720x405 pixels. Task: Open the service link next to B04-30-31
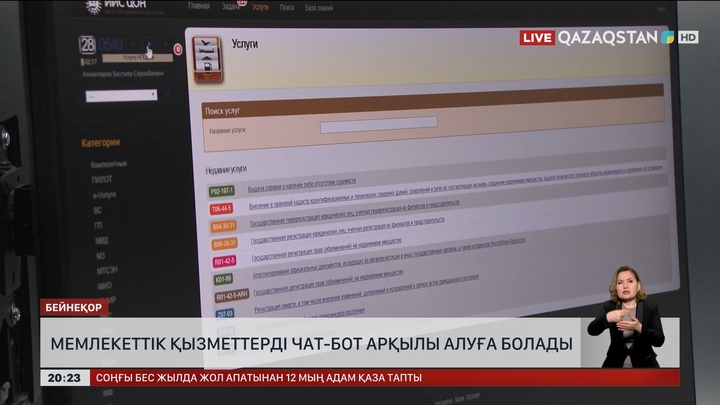click(354, 213)
